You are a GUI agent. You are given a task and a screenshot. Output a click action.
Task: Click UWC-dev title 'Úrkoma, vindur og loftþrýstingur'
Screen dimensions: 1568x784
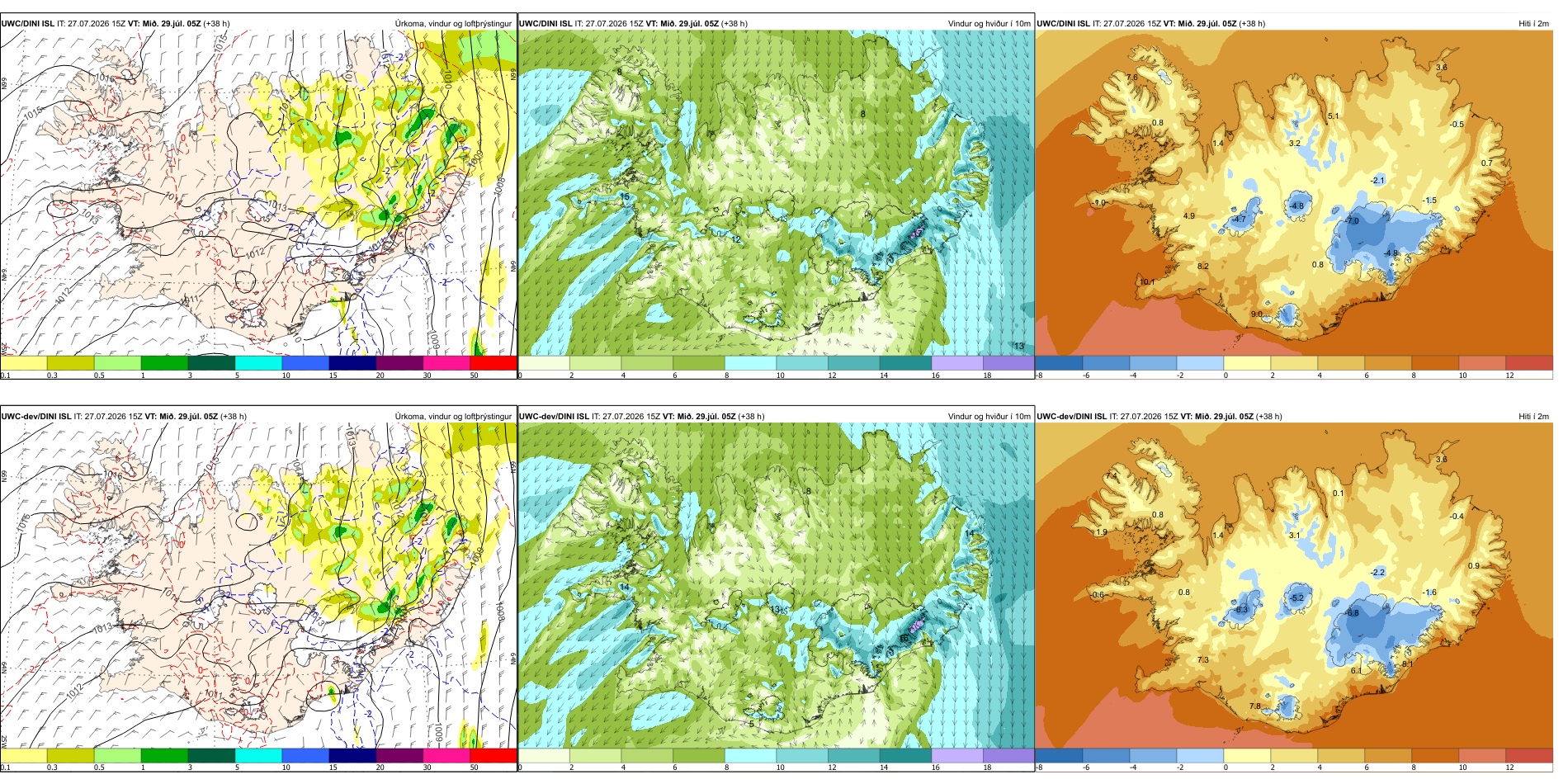pyautogui.click(x=453, y=417)
